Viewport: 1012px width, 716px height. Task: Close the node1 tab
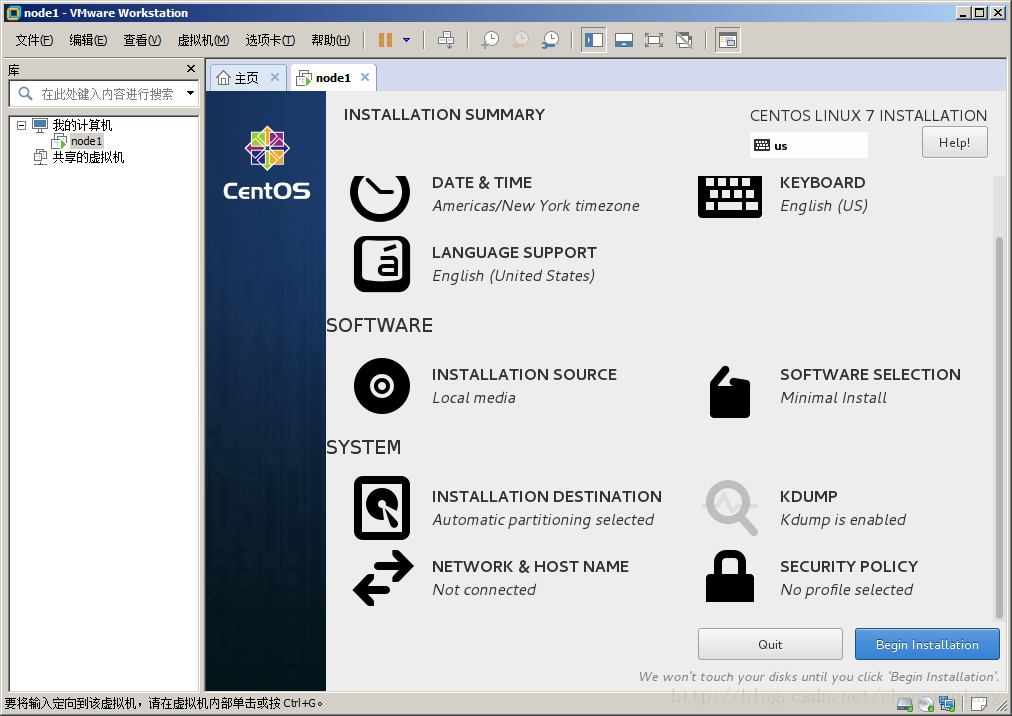click(x=365, y=77)
